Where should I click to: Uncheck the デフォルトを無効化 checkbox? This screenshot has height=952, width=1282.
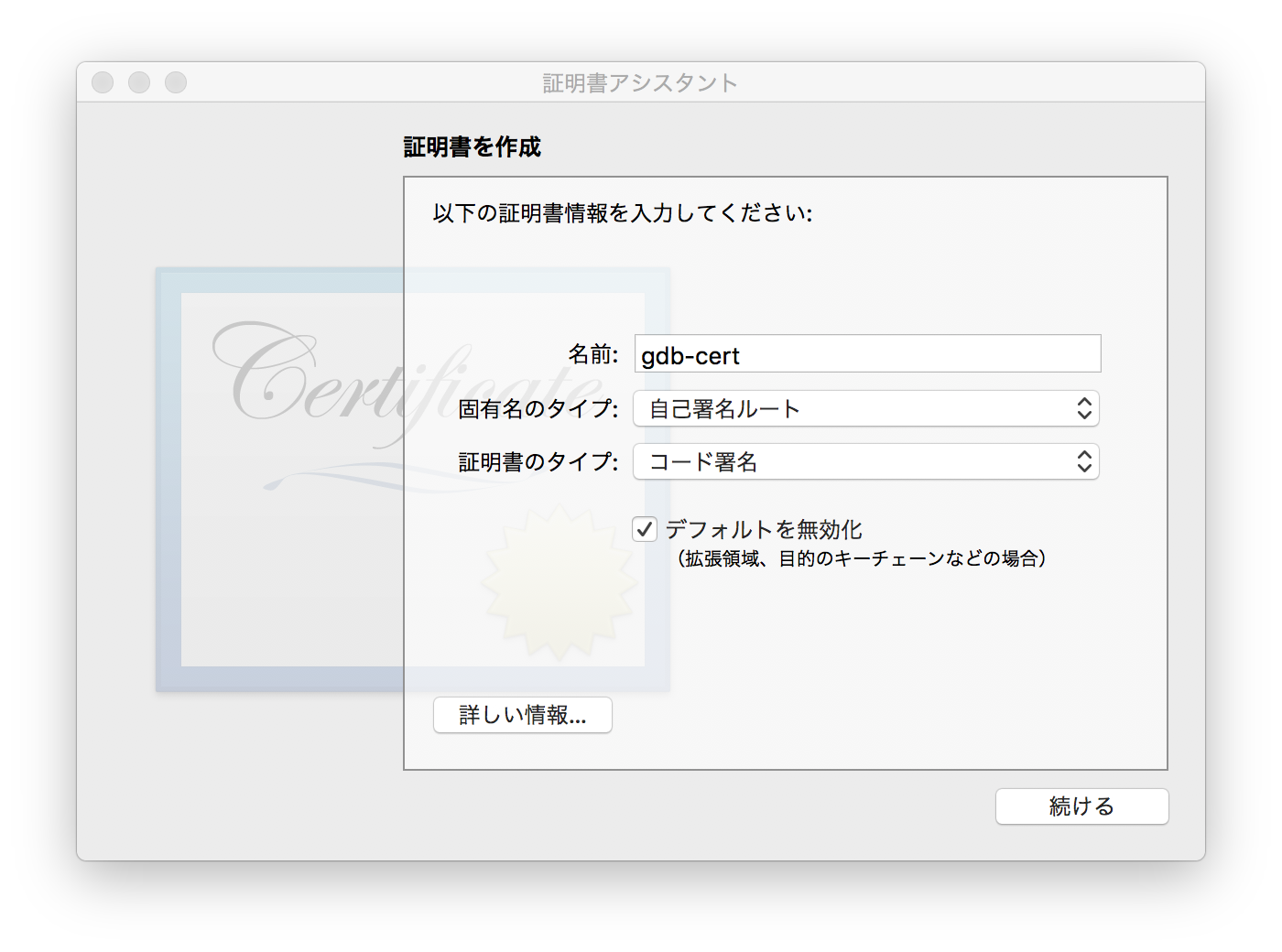[x=645, y=529]
